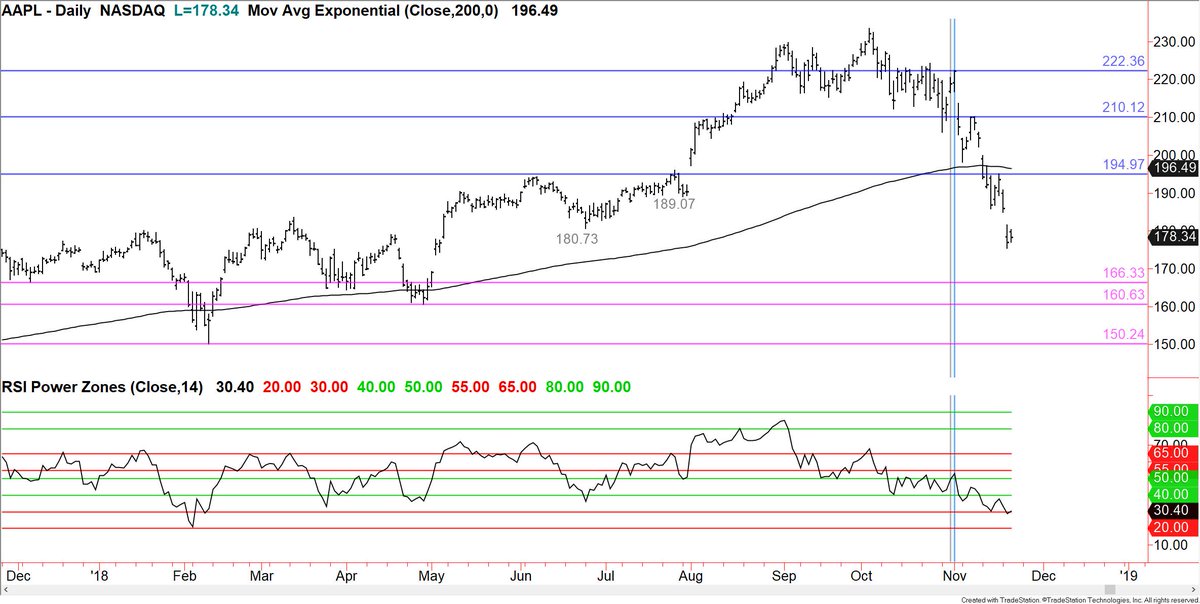
Task: Click the 189.07 swing low annotation
Action: [674, 203]
